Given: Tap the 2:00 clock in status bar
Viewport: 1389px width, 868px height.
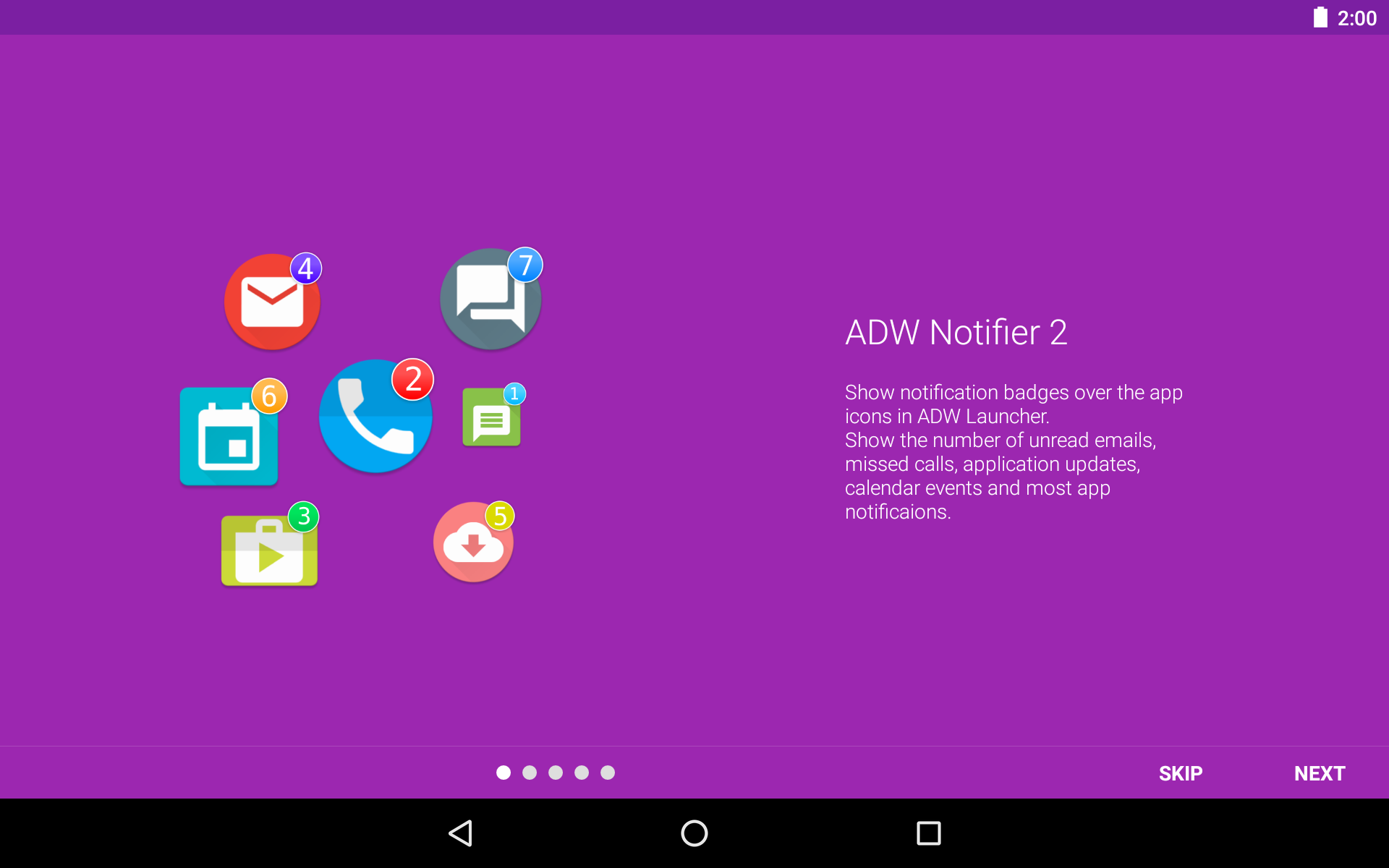Looking at the screenshot, I should point(1357,18).
